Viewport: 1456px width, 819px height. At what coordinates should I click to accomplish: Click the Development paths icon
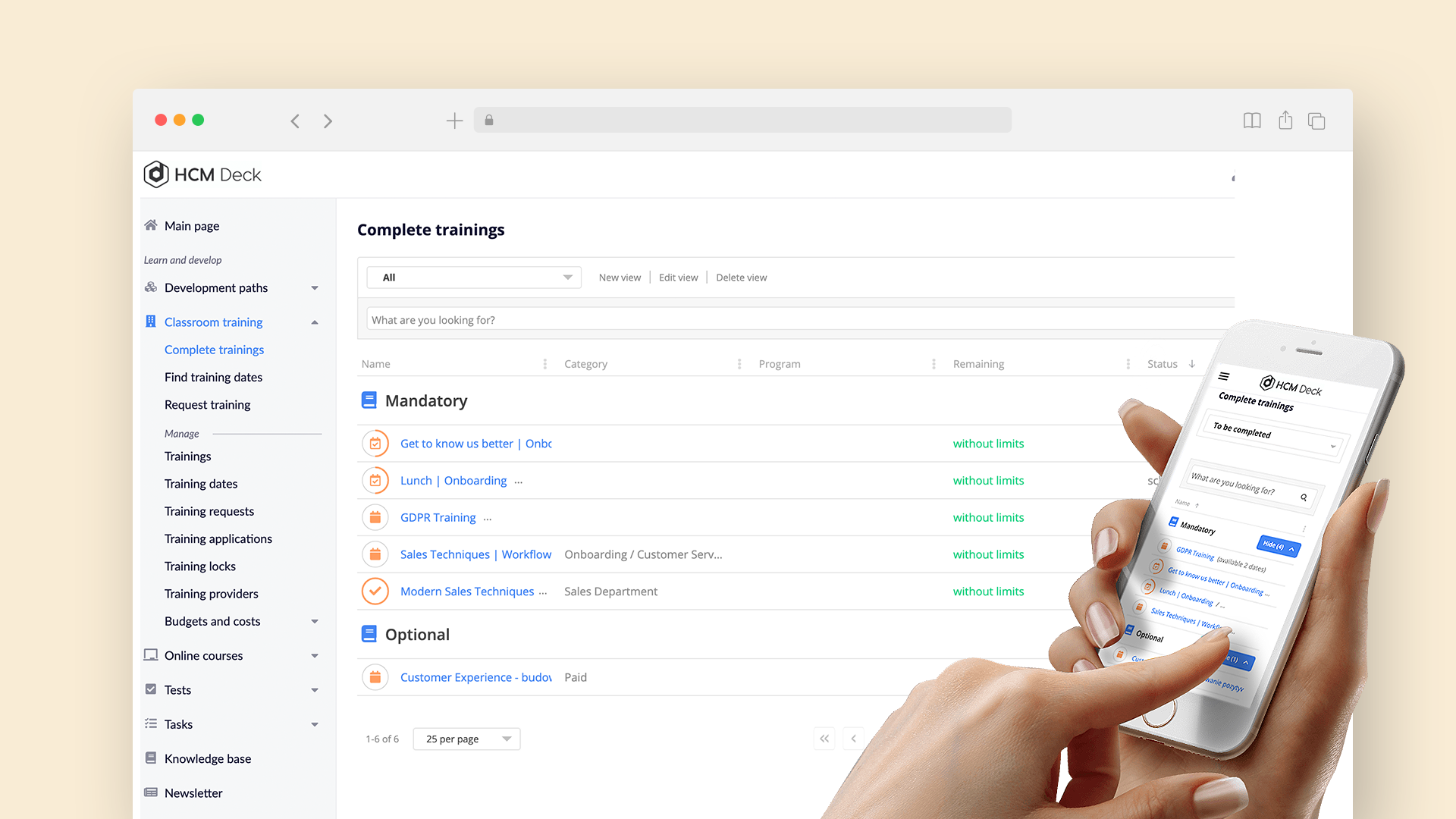pyautogui.click(x=151, y=287)
